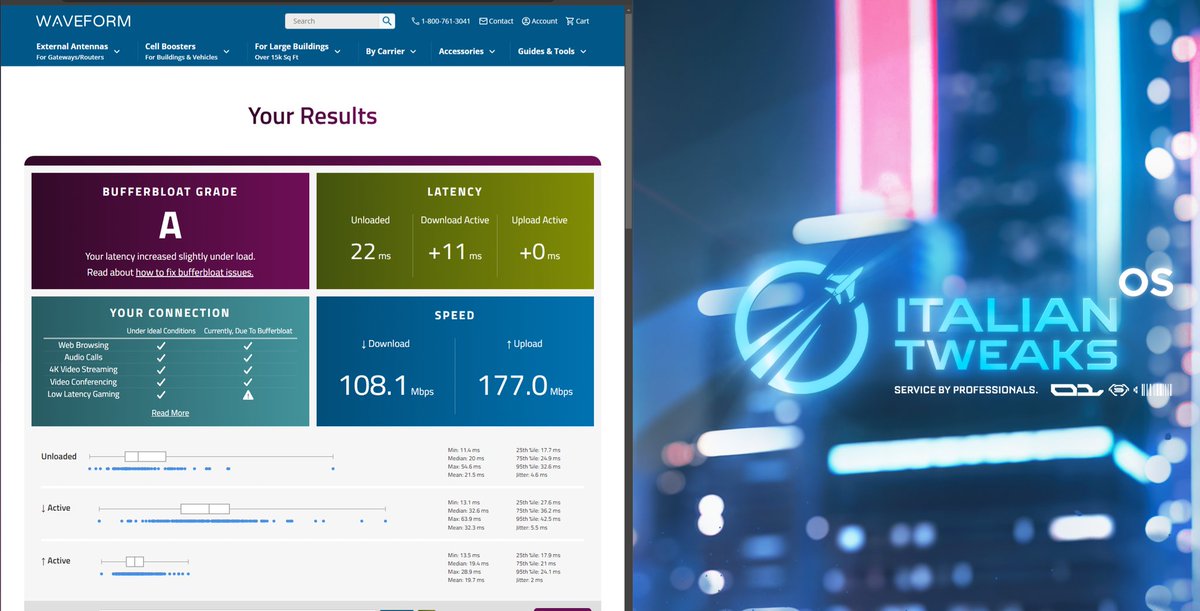Click Low Latency Gaming's ideal-conditions checkmark
This screenshot has height=611, width=1200.
coord(162,394)
